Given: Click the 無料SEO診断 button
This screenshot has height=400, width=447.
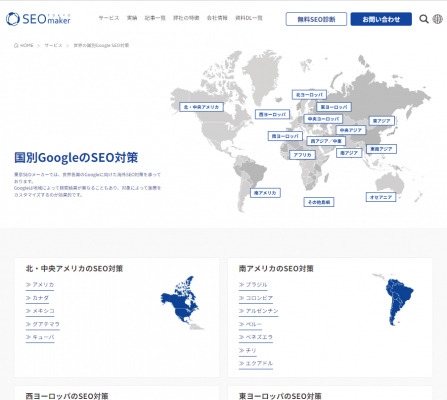Looking at the screenshot, I should pyautogui.click(x=316, y=19).
